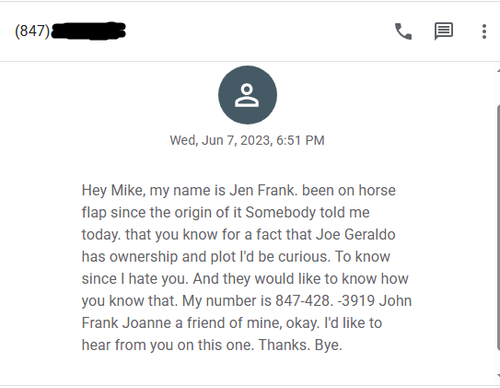The width and height of the screenshot is (500, 388).
Task: Click the scrollbar down arrow
Action: 498,376
